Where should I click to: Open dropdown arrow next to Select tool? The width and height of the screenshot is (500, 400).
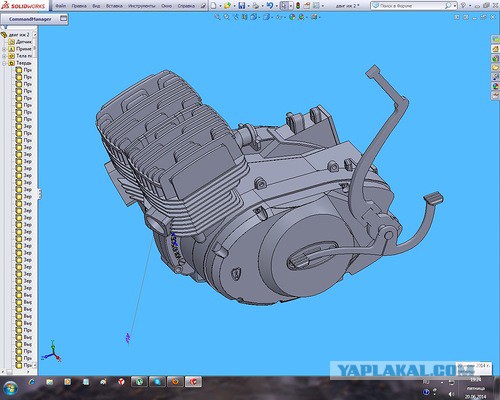(291, 6)
